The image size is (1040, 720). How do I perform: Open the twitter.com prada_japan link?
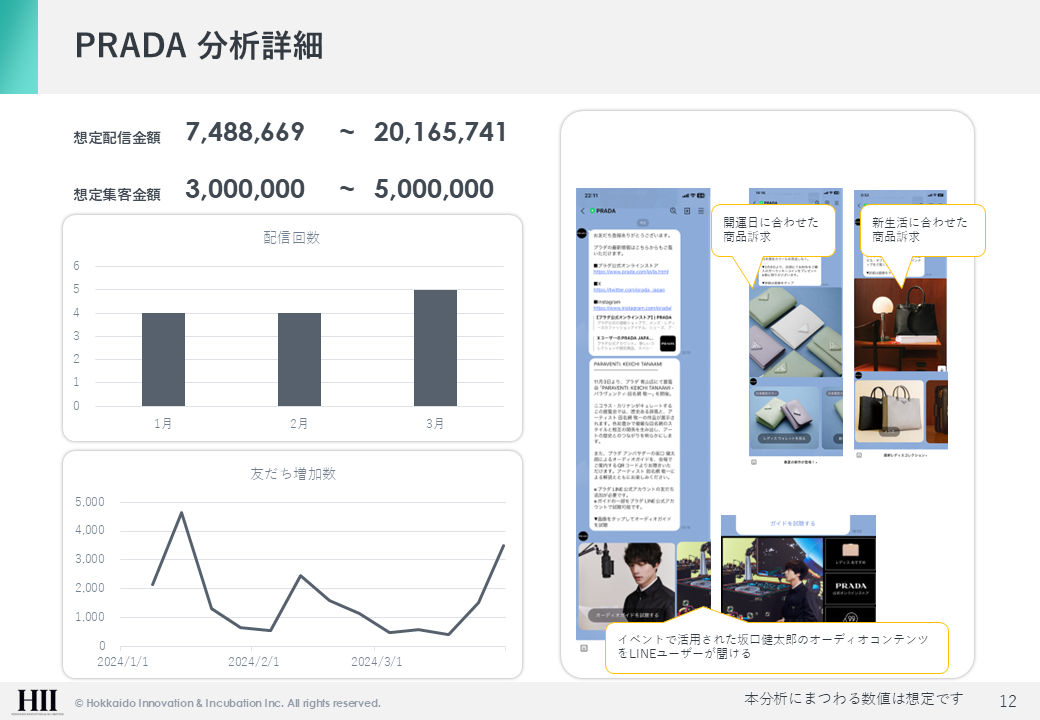(x=629, y=290)
